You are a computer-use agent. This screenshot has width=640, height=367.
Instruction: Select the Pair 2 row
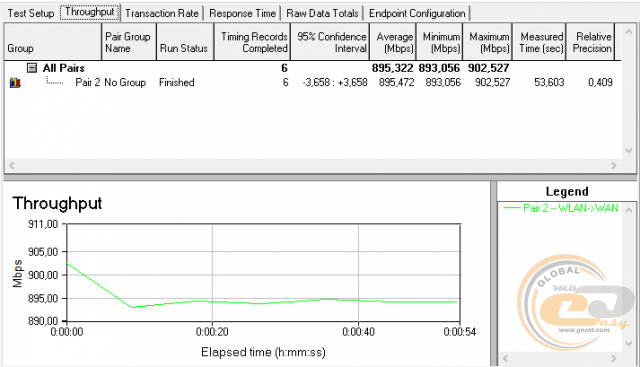pyautogui.click(x=313, y=82)
